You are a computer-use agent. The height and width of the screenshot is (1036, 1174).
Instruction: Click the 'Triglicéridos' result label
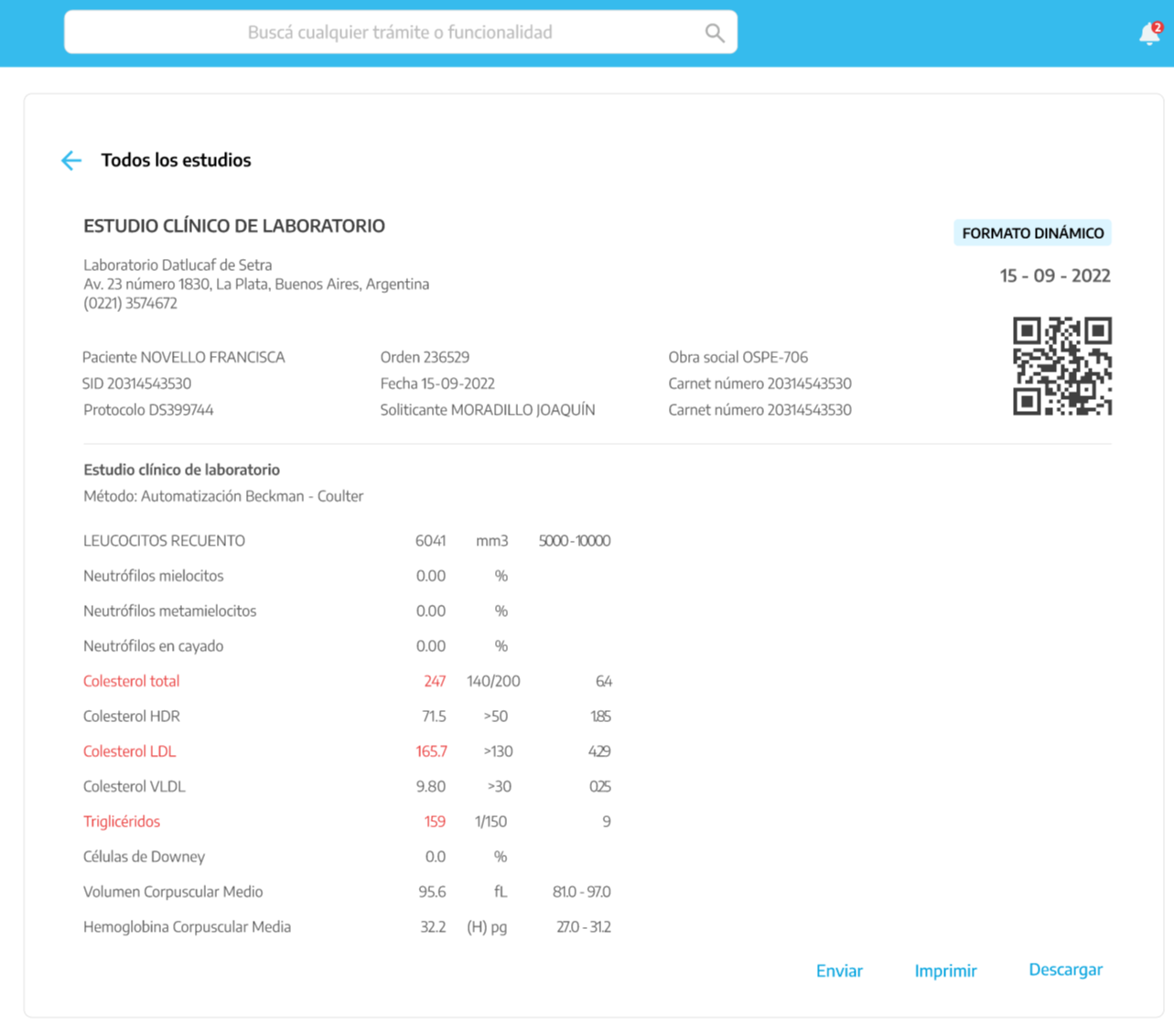click(122, 822)
